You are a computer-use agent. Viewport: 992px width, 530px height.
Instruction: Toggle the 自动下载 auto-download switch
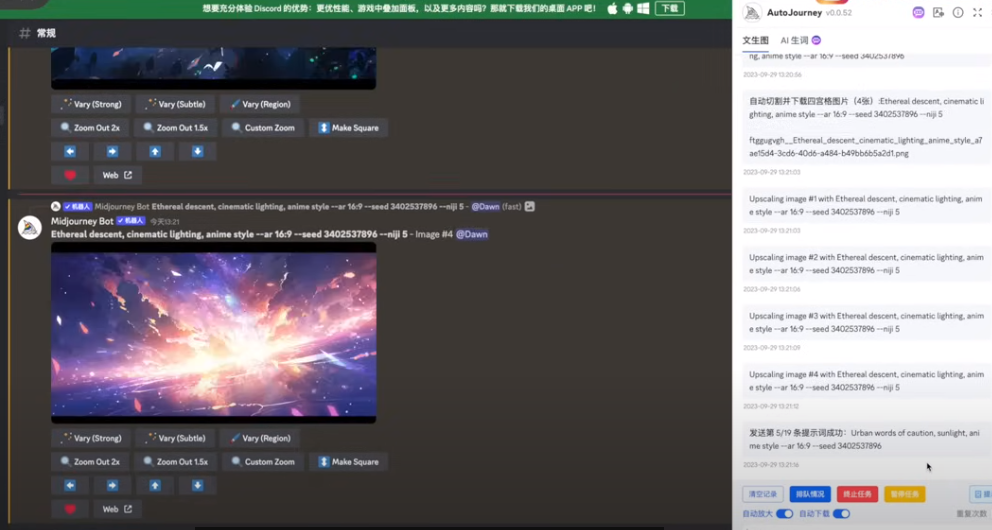click(841, 514)
